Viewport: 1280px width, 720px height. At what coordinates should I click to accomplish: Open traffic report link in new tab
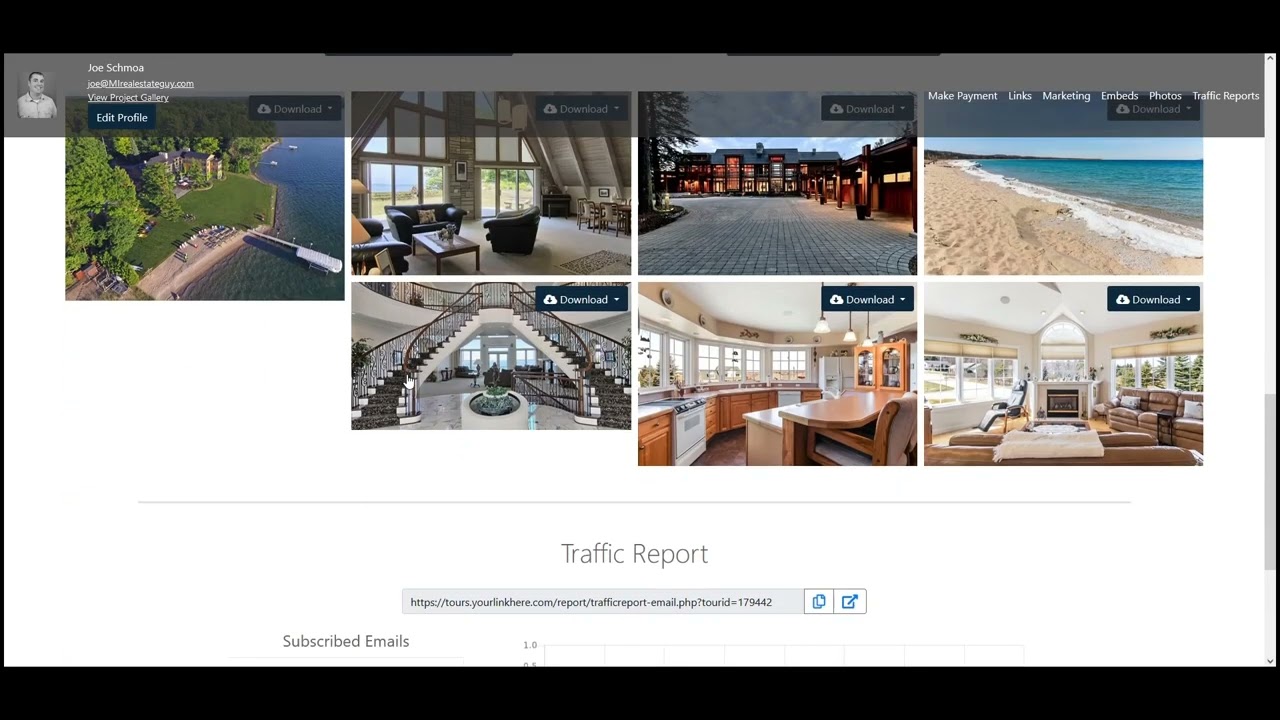(850, 602)
